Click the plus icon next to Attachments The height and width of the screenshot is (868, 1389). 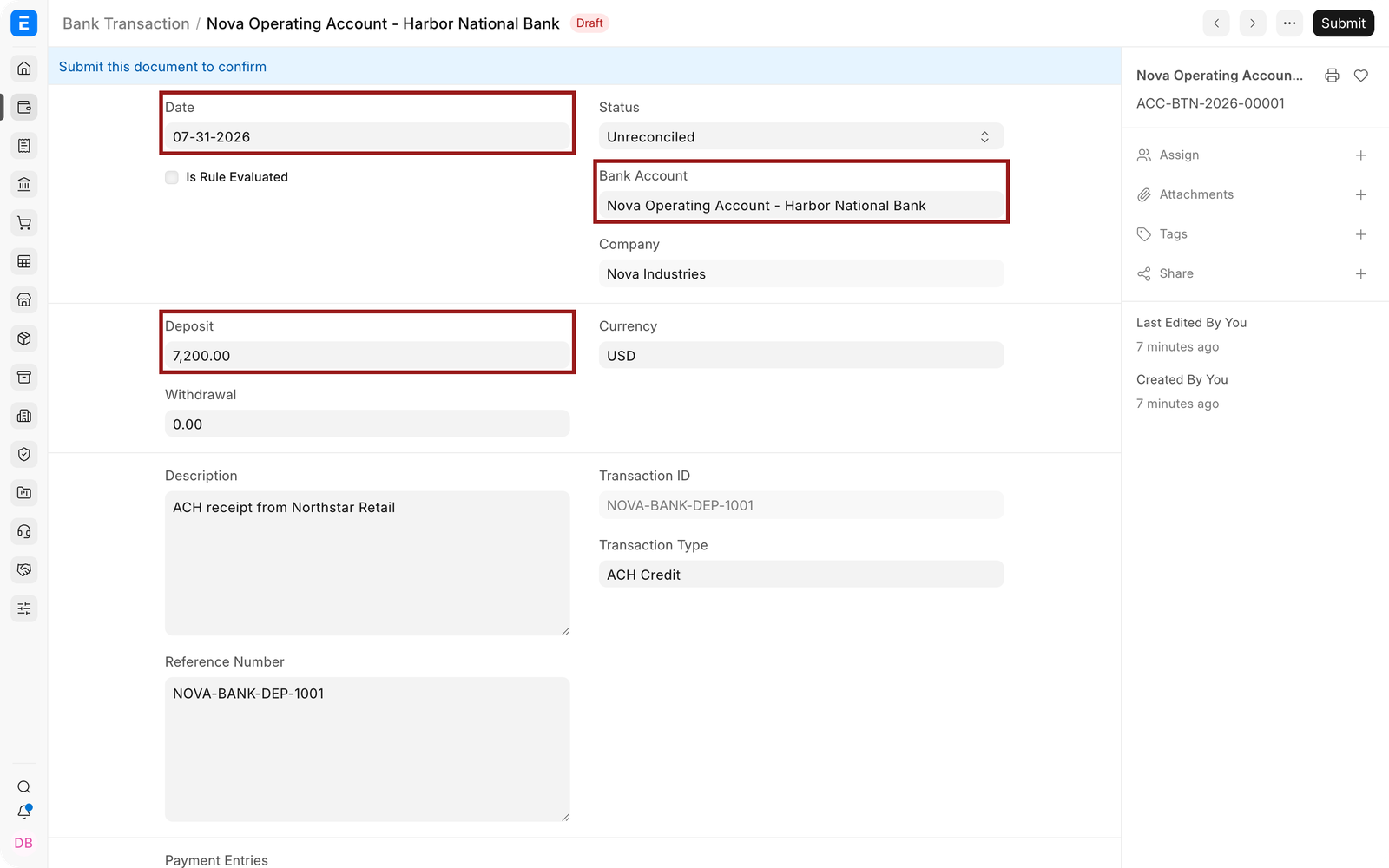[1361, 194]
